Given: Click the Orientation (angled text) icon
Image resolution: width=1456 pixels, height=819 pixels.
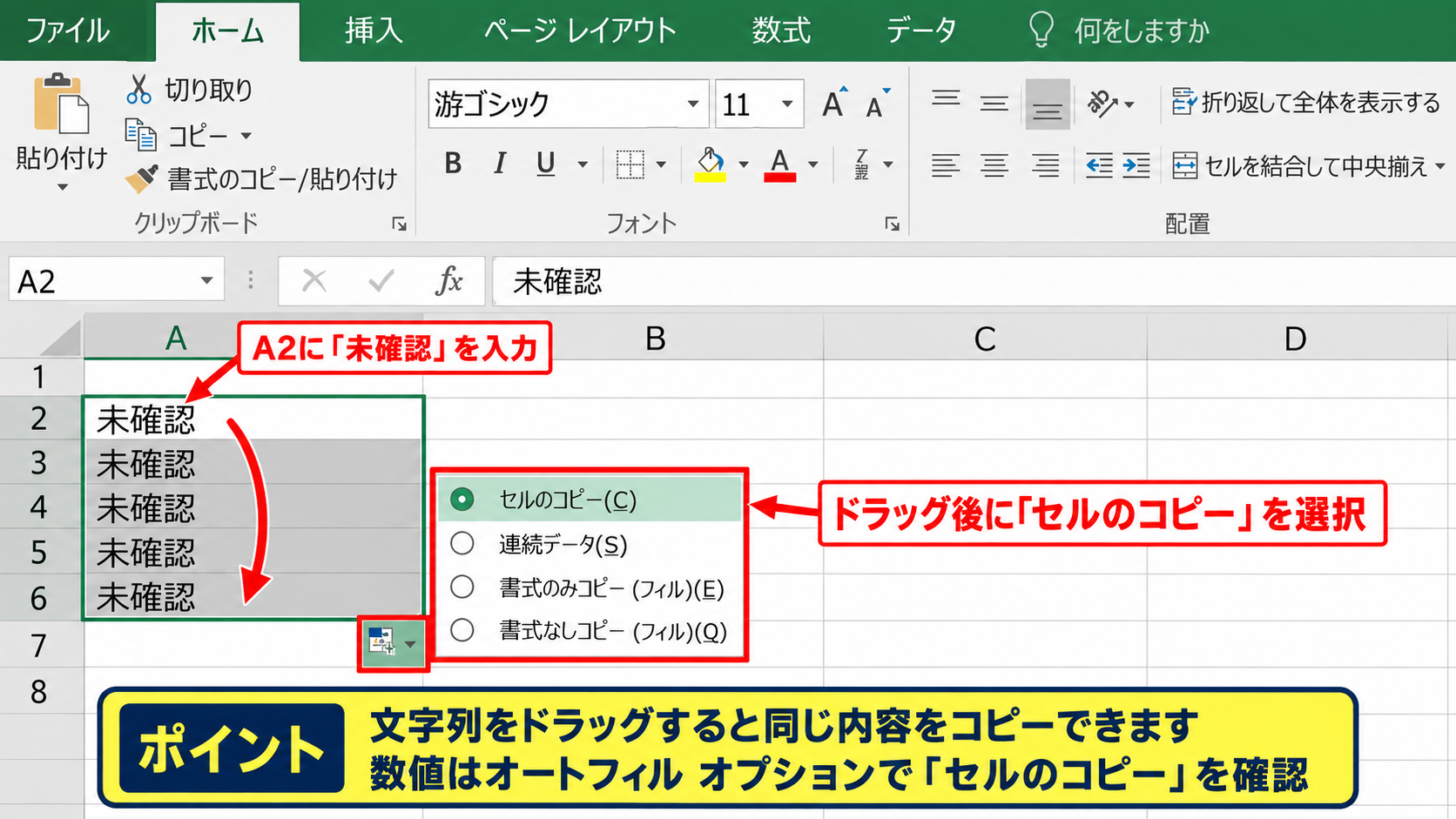Looking at the screenshot, I should [1102, 104].
